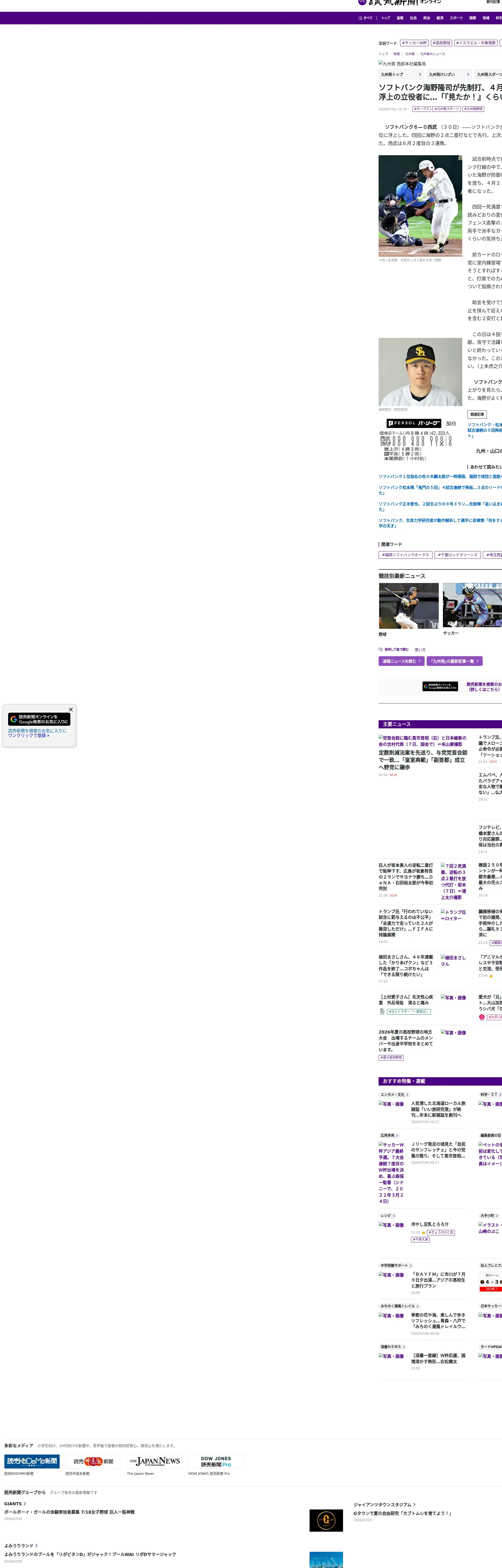
Task: Open the 植田まさしさん headline
Action: 406,965
